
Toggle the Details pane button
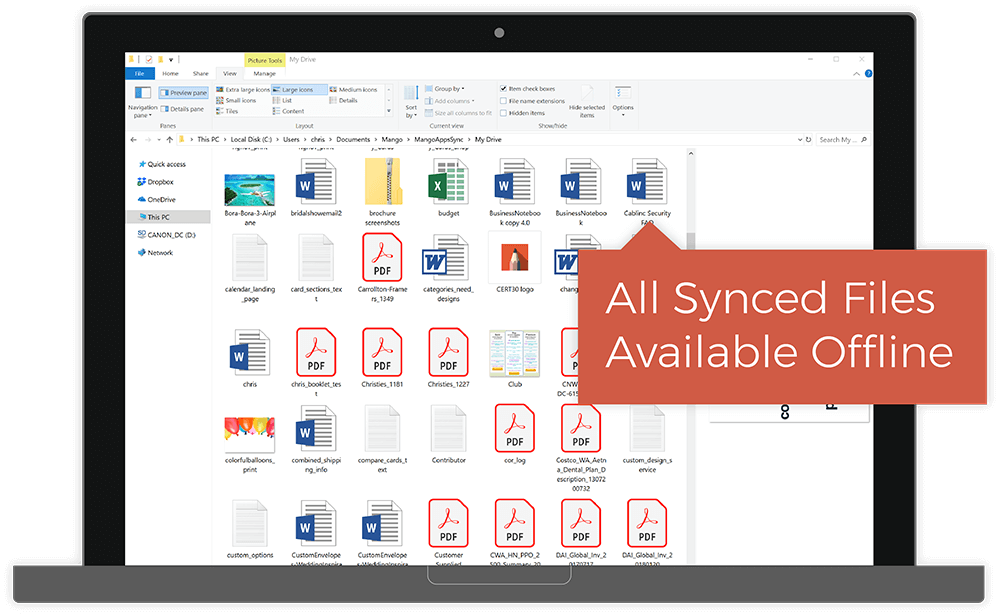[181, 109]
